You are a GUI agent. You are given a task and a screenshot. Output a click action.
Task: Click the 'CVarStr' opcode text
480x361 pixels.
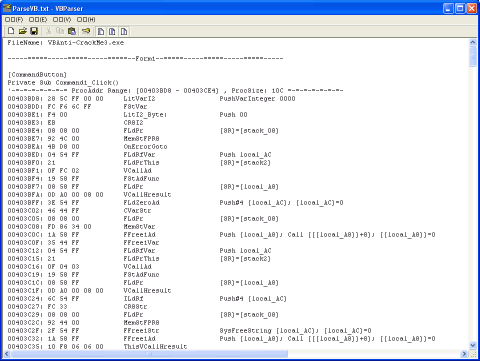coord(137,211)
